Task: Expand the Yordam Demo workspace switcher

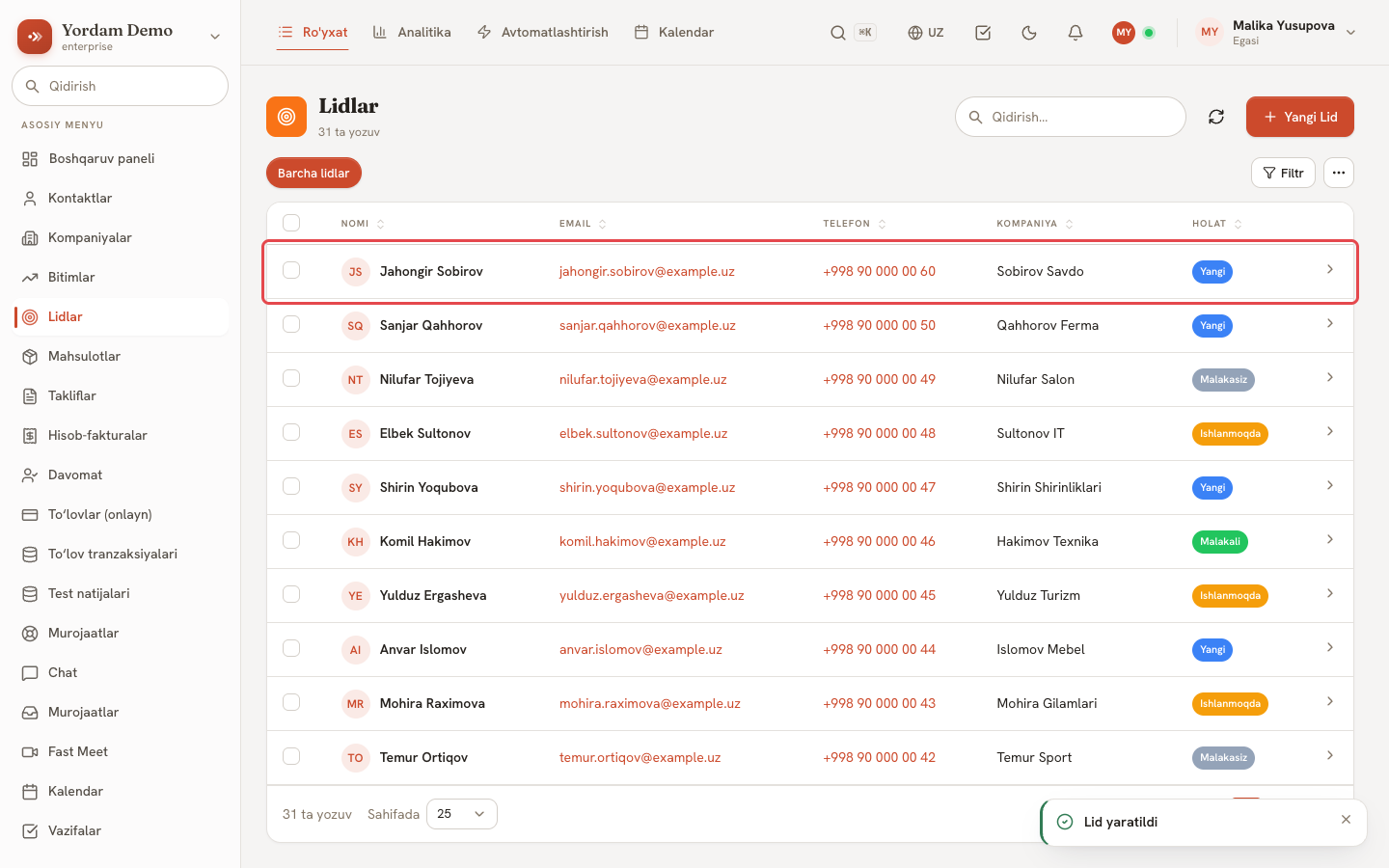Action: point(215,37)
